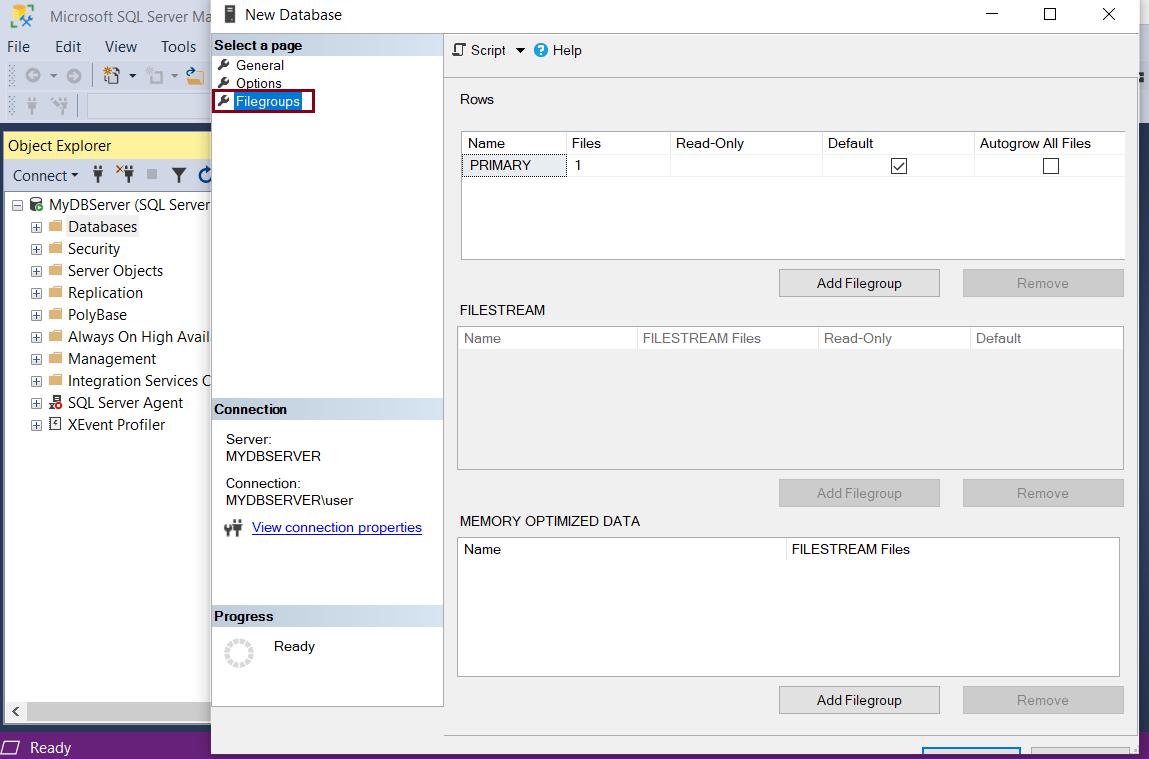Open the Tools menu
Screen dimensions: 1149x759
[178, 46]
